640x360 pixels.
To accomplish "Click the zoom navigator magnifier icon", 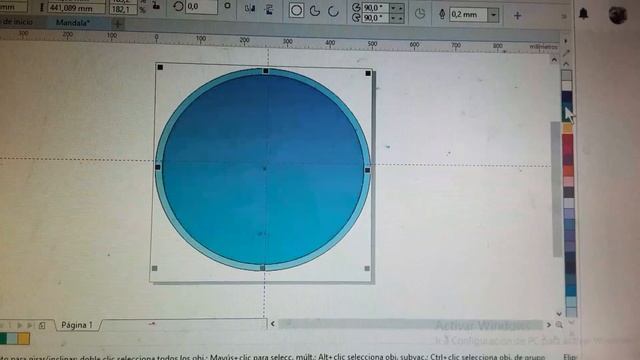I will coord(559,325).
